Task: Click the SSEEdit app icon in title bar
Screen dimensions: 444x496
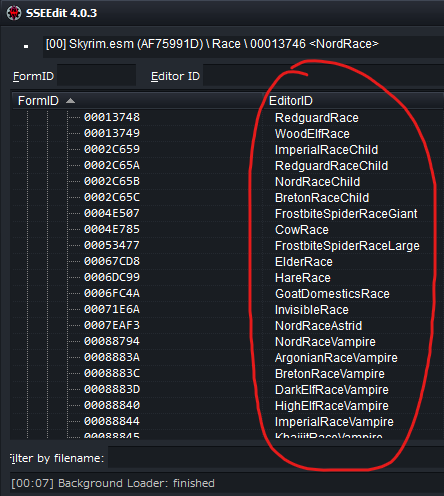Action: pyautogui.click(x=14, y=13)
